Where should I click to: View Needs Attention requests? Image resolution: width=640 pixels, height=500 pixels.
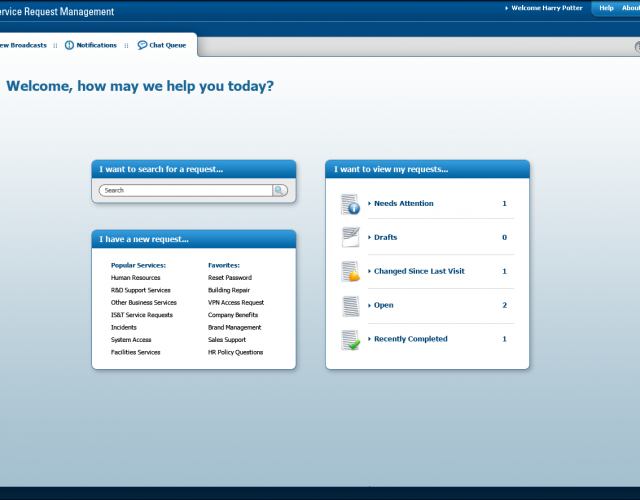[x=404, y=203]
